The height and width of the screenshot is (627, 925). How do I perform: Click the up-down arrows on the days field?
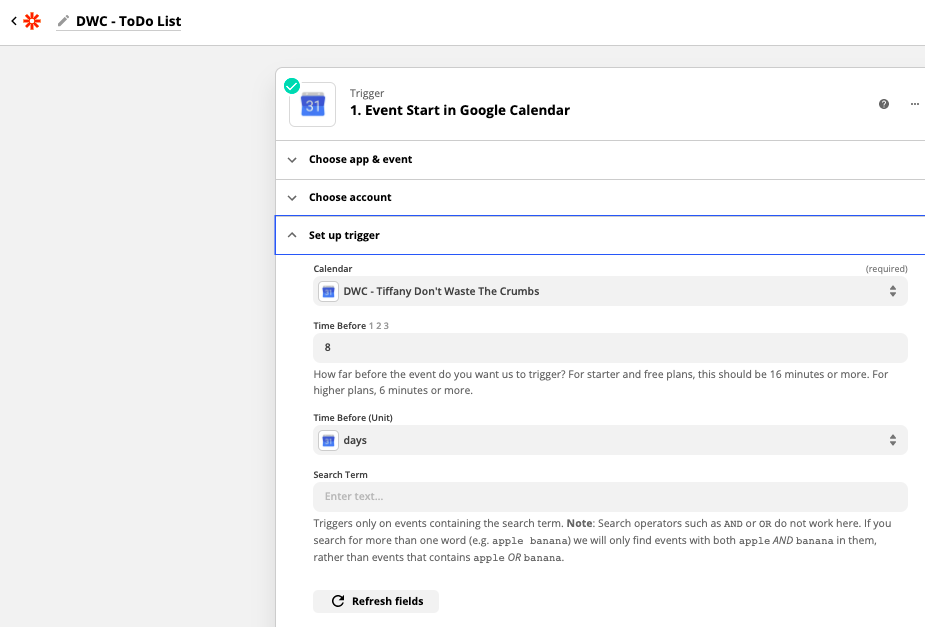(893, 441)
